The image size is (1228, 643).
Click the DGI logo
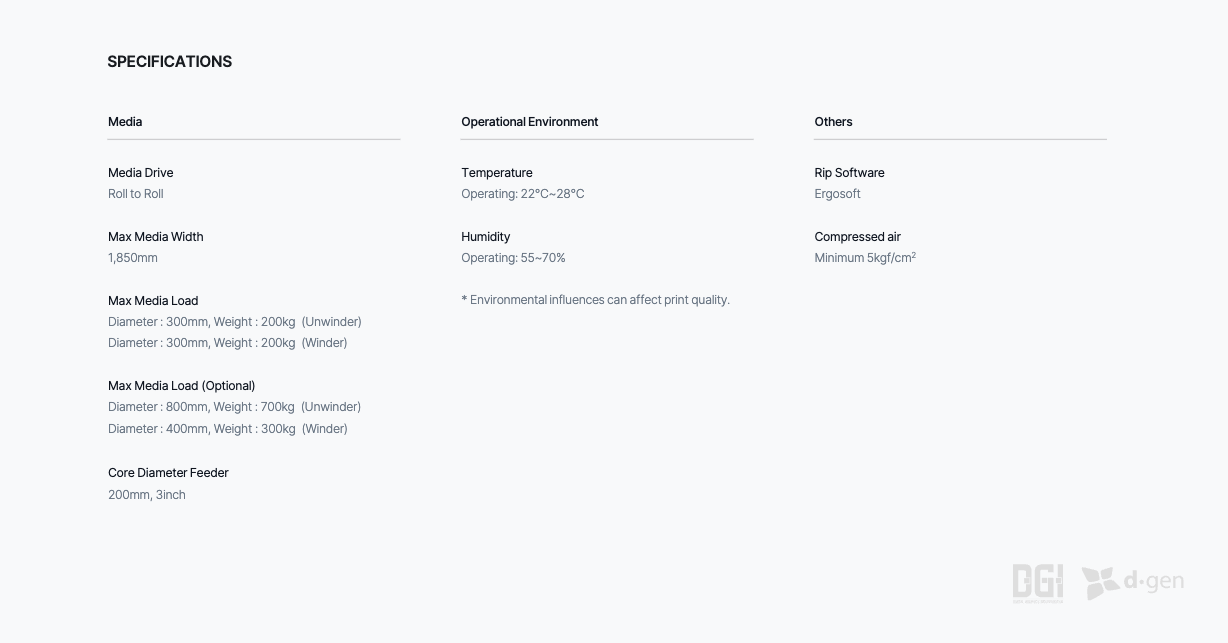coord(1037,583)
